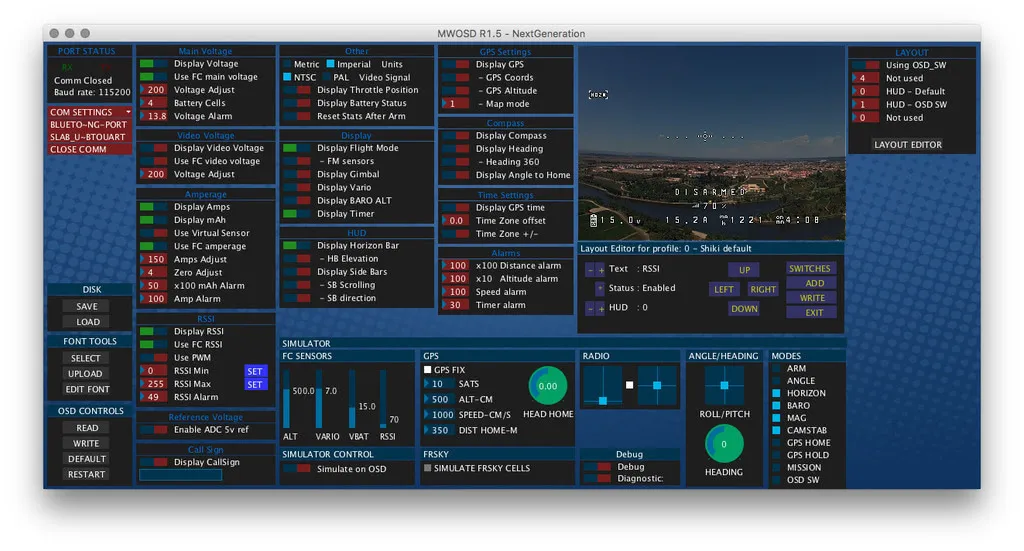Click the HEAD HOME circular knob
The image size is (1024, 551).
tap(548, 386)
